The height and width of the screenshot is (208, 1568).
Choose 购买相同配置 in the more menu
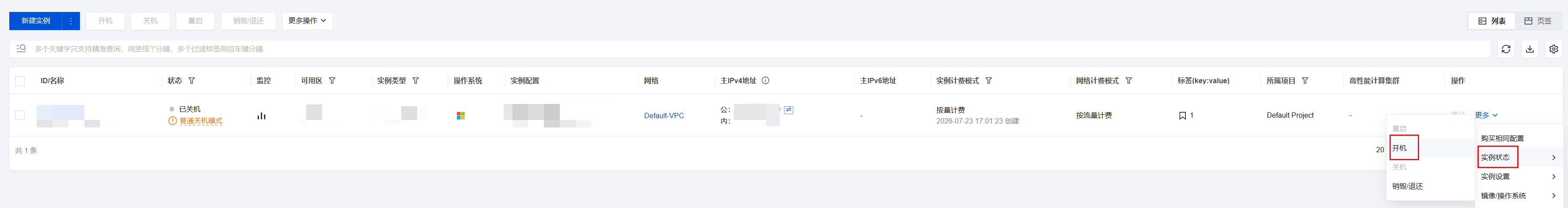pos(1502,139)
